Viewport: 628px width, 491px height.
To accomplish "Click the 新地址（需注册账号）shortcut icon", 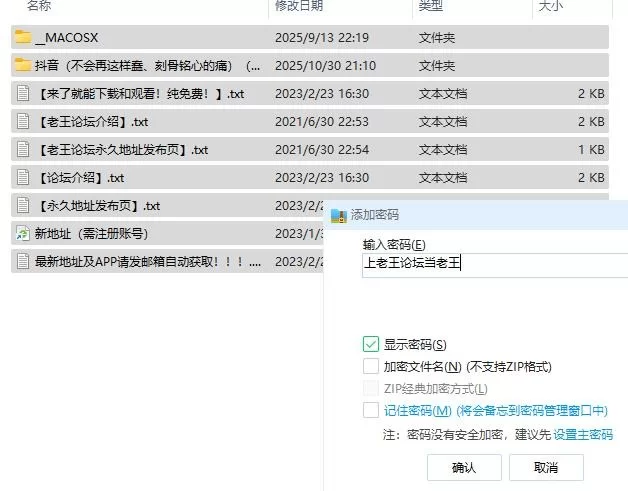I will tap(23, 233).
